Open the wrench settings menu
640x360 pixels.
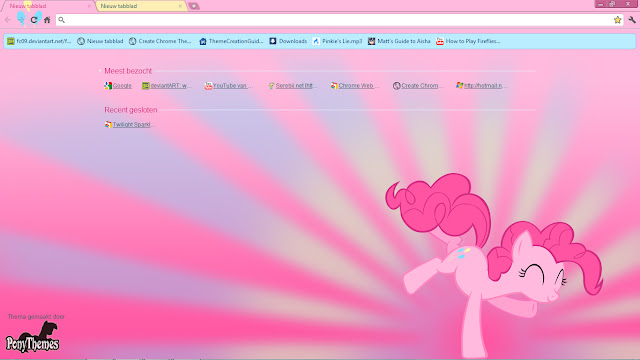pos(632,20)
